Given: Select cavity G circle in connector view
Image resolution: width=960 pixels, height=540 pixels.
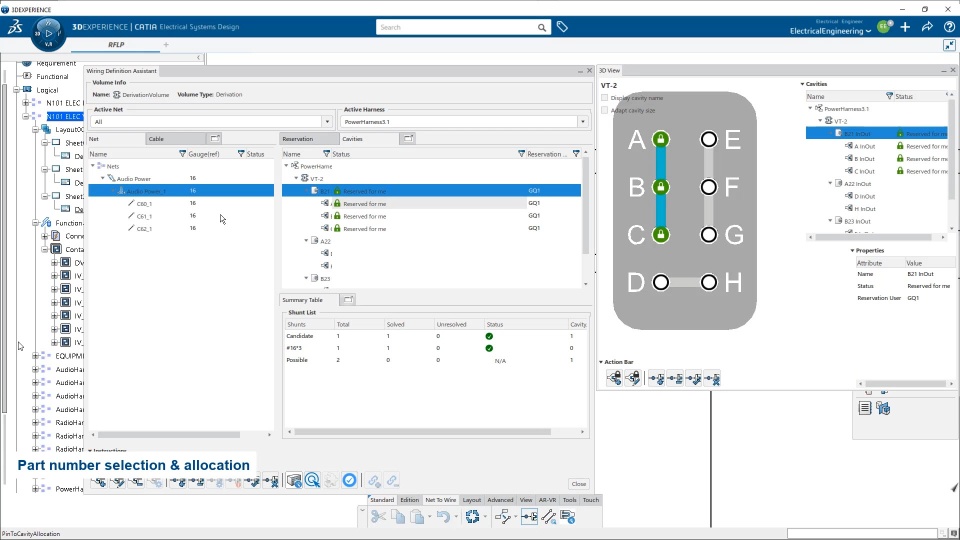Looking at the screenshot, I should pos(708,234).
